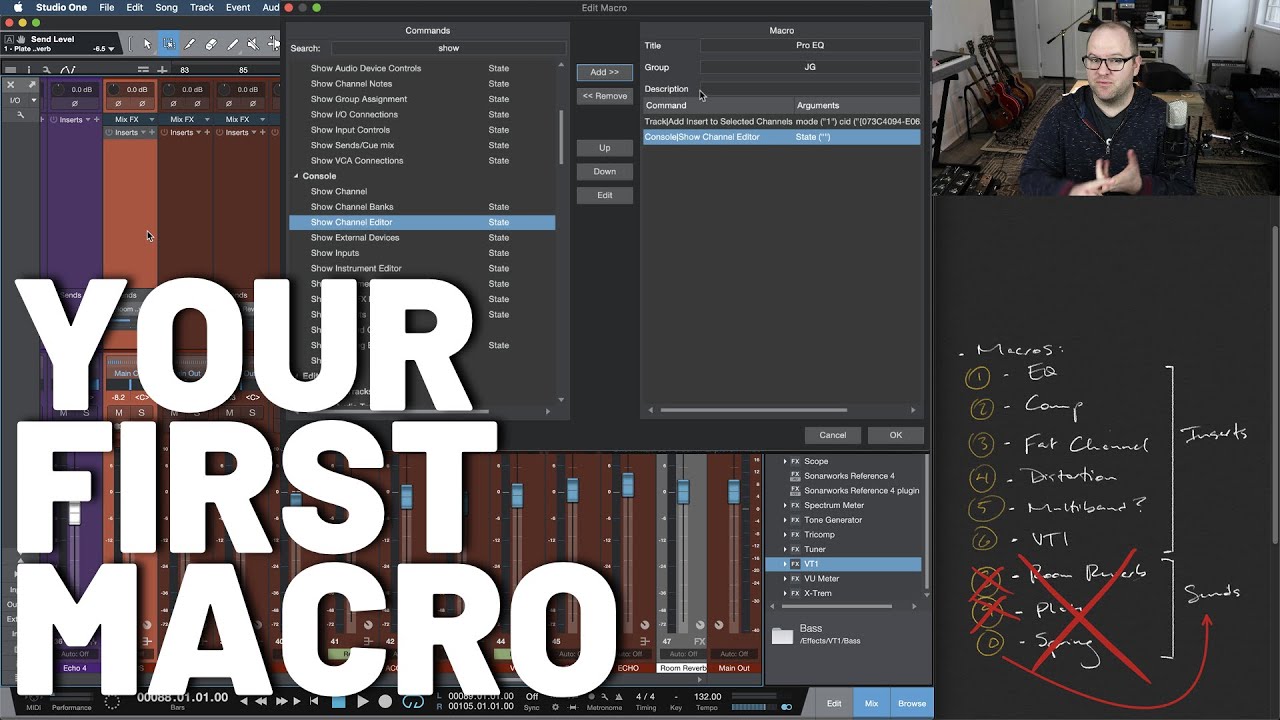Image resolution: width=1280 pixels, height=720 pixels.
Task: Click the Record transport button
Action: click(x=386, y=702)
